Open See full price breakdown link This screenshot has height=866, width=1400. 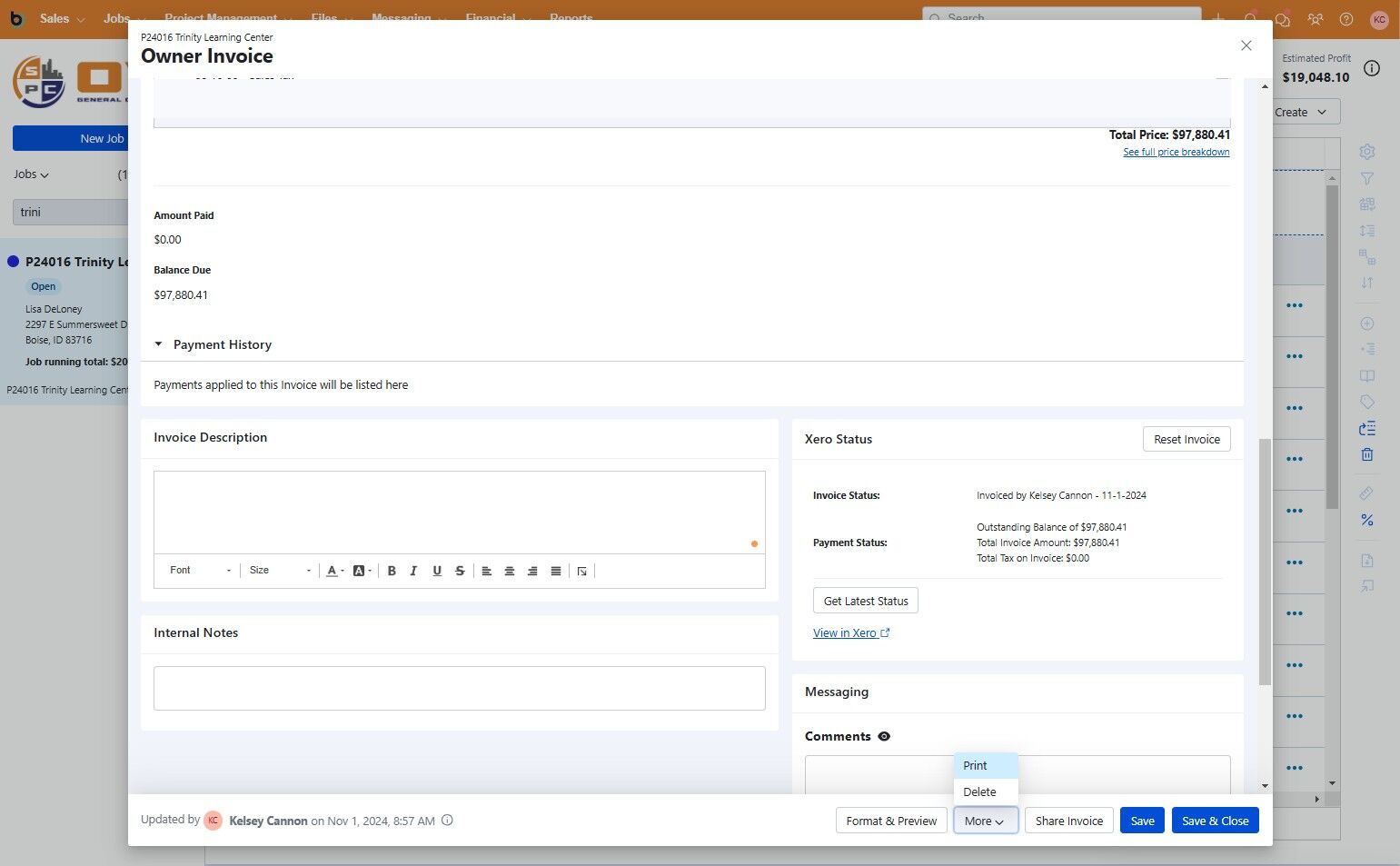pyautogui.click(x=1177, y=152)
